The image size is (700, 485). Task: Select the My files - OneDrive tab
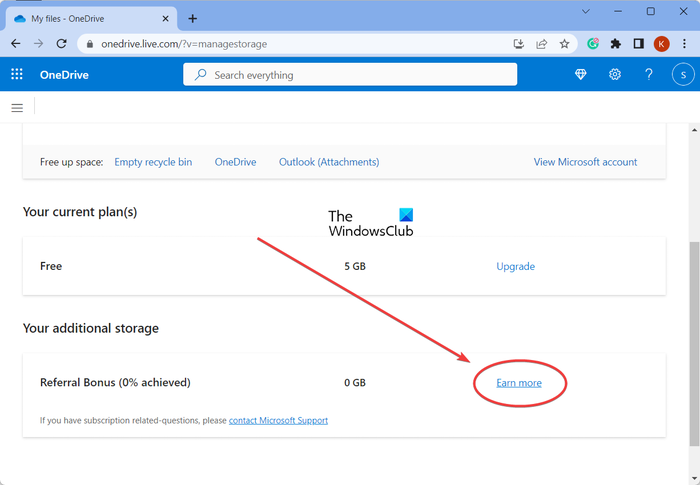point(92,19)
